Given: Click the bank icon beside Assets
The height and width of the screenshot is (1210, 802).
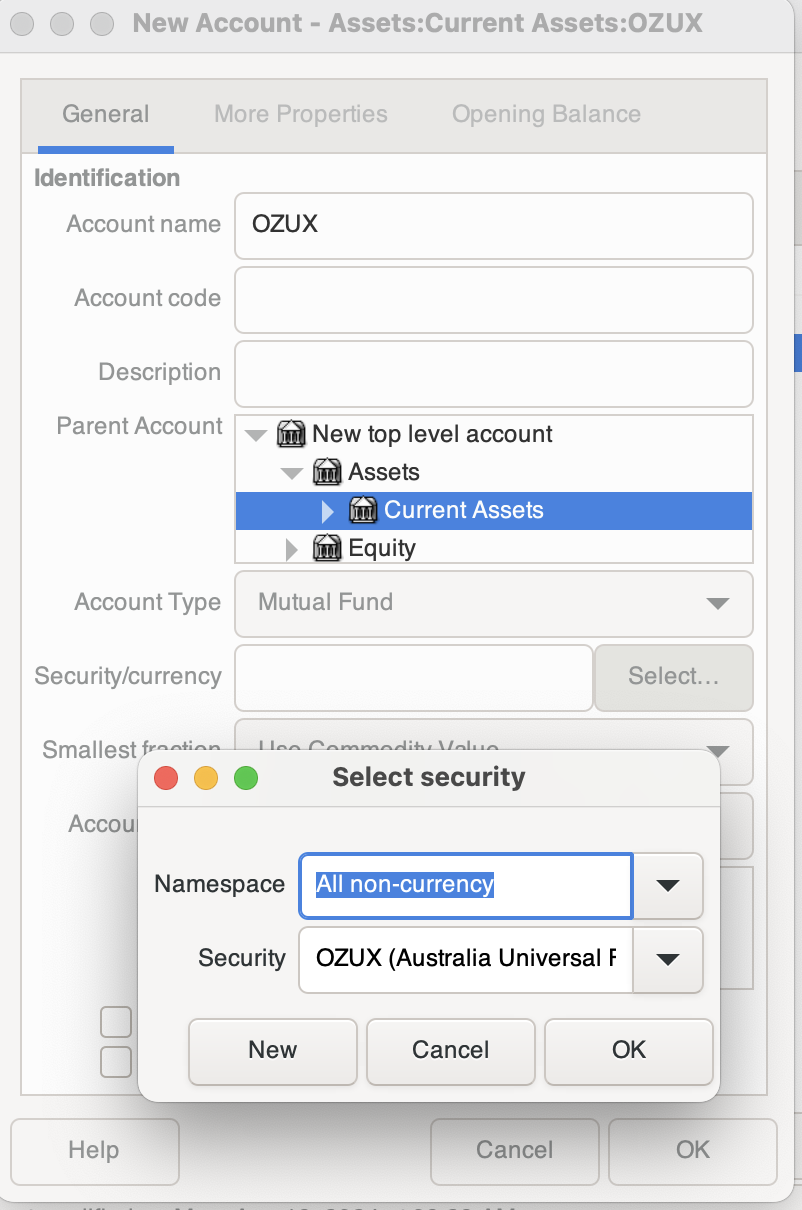Looking at the screenshot, I should click(327, 472).
